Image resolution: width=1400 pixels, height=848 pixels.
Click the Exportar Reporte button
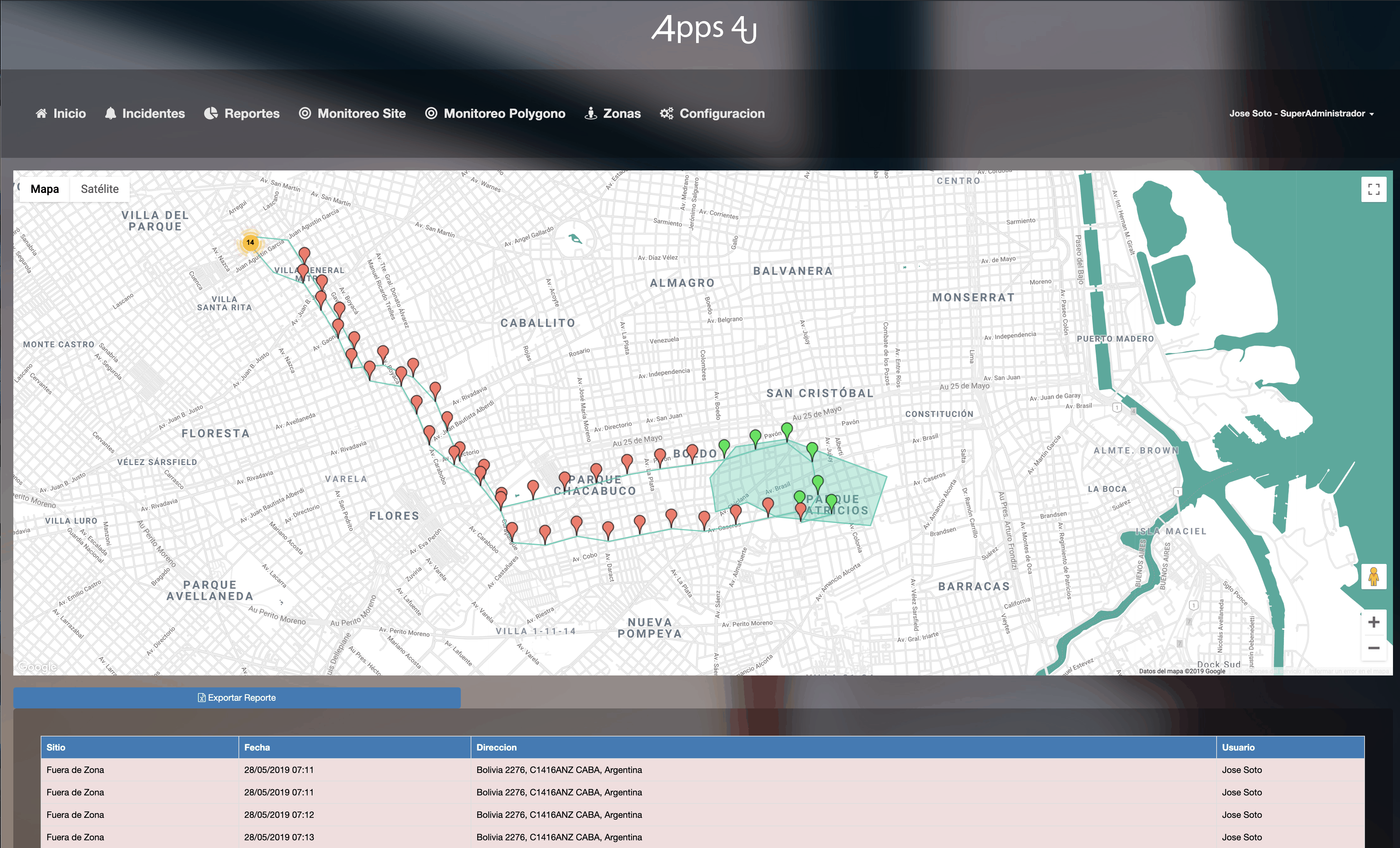pyautogui.click(x=237, y=698)
